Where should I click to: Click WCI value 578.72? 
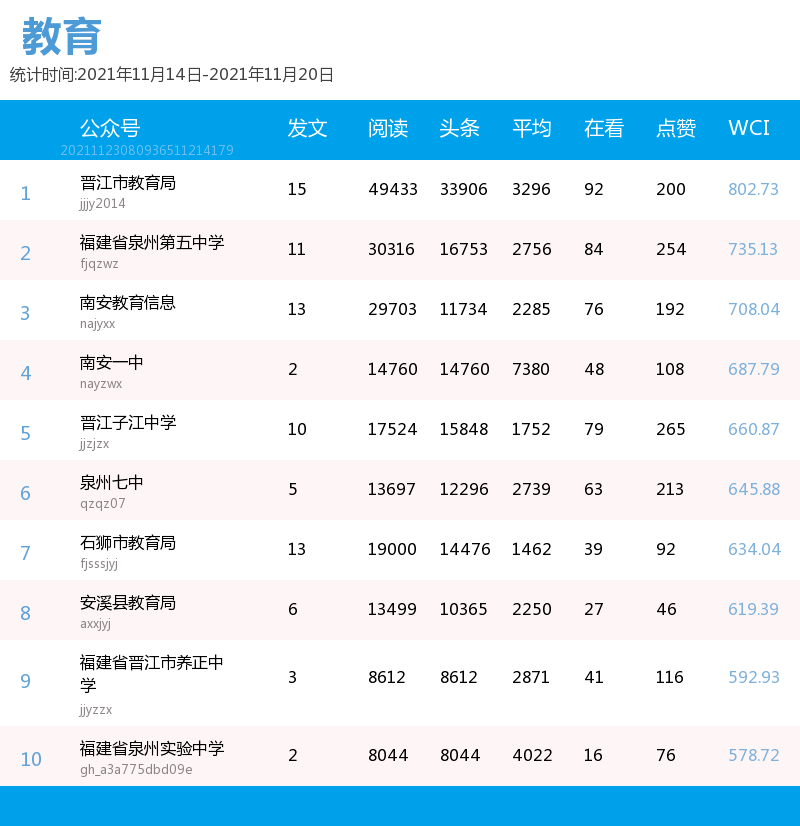[x=754, y=755]
